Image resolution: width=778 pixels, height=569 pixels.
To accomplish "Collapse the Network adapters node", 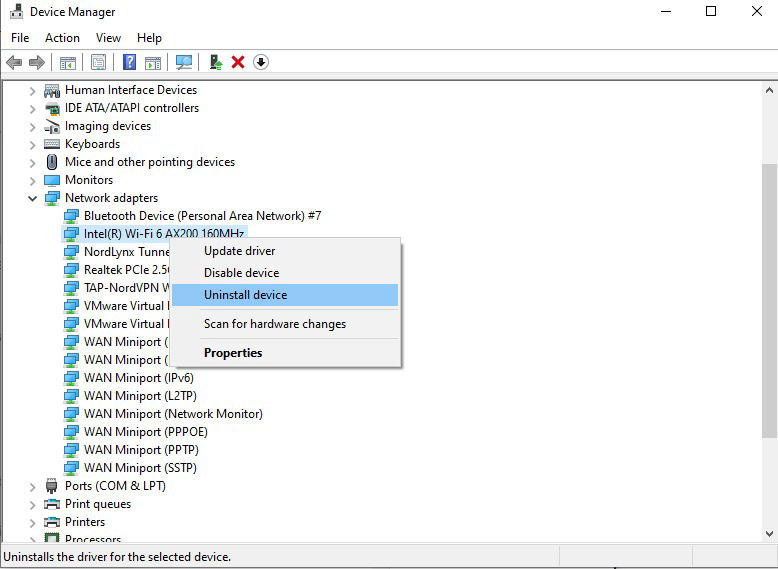I will (x=32, y=198).
